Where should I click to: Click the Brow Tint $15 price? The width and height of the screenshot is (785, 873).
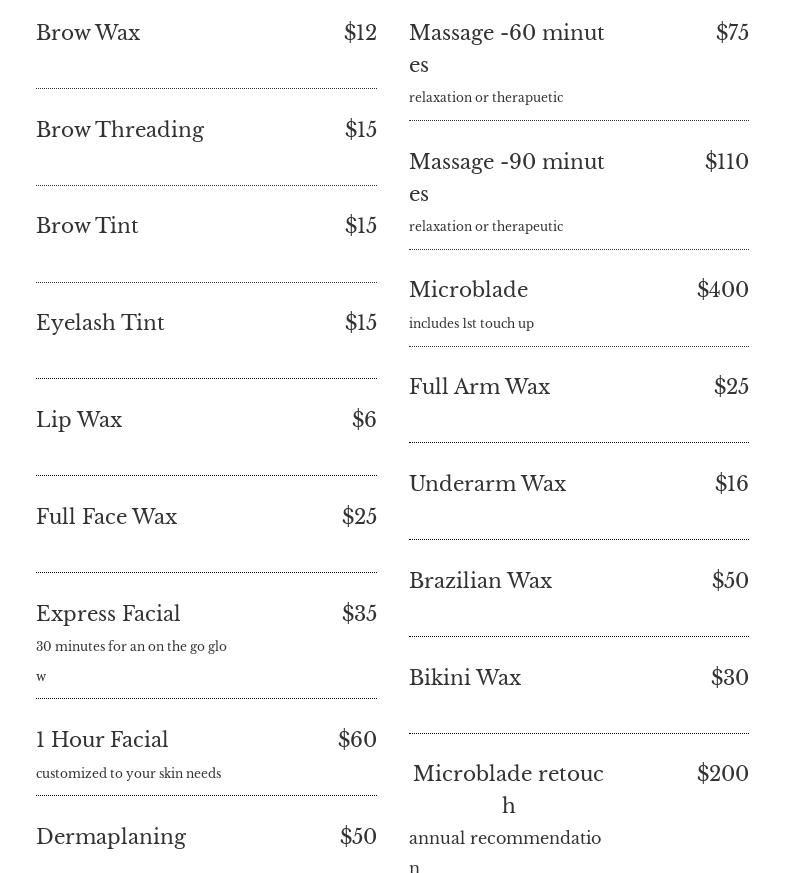click(x=361, y=225)
